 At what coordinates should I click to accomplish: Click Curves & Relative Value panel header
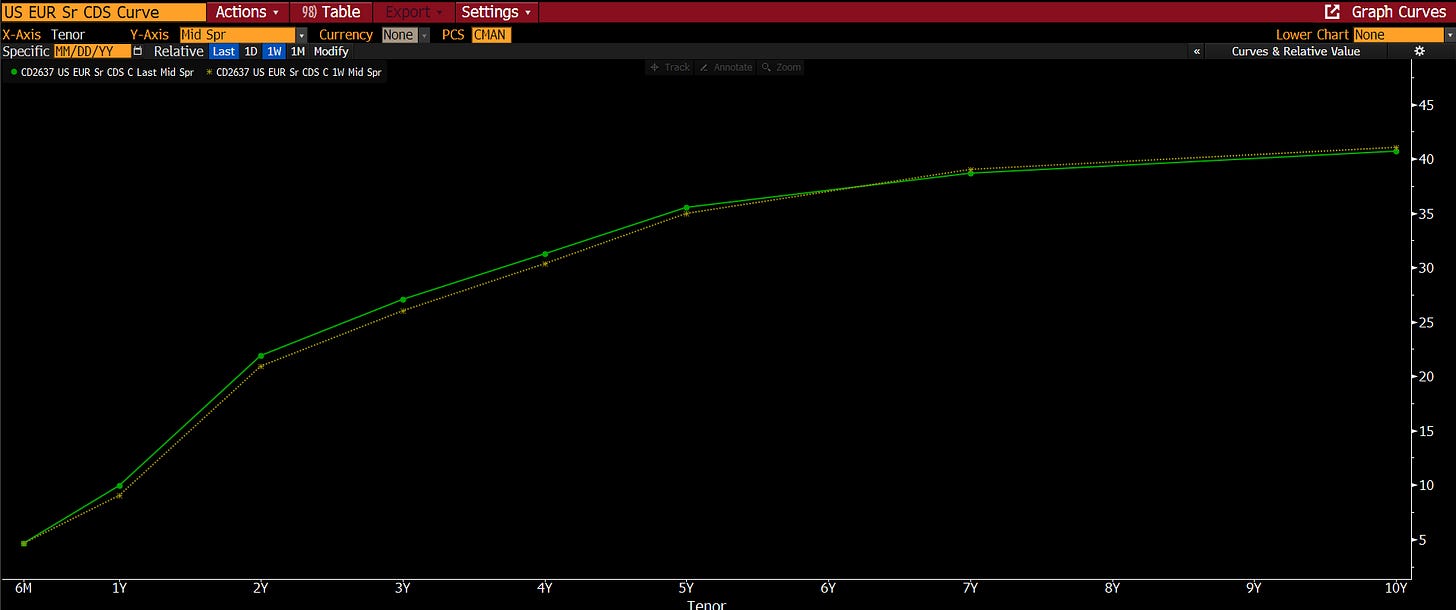coord(1296,51)
